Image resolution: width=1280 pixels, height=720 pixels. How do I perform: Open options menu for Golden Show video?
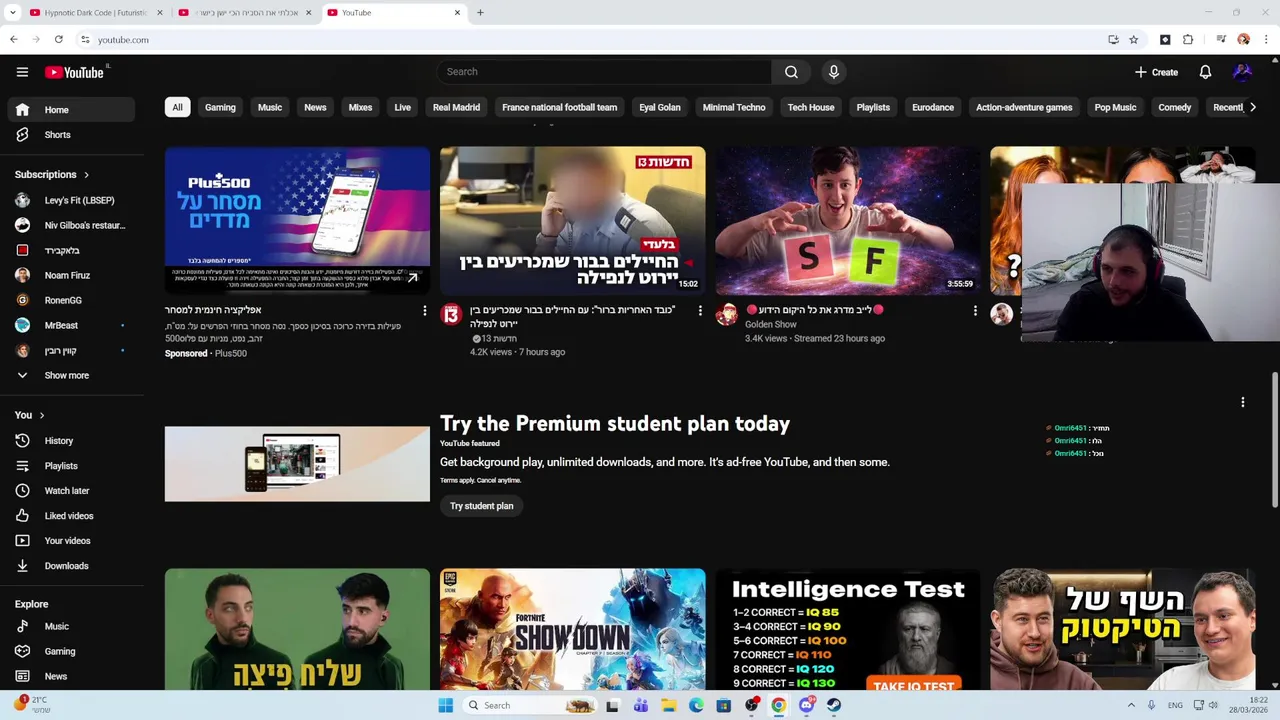975,311
